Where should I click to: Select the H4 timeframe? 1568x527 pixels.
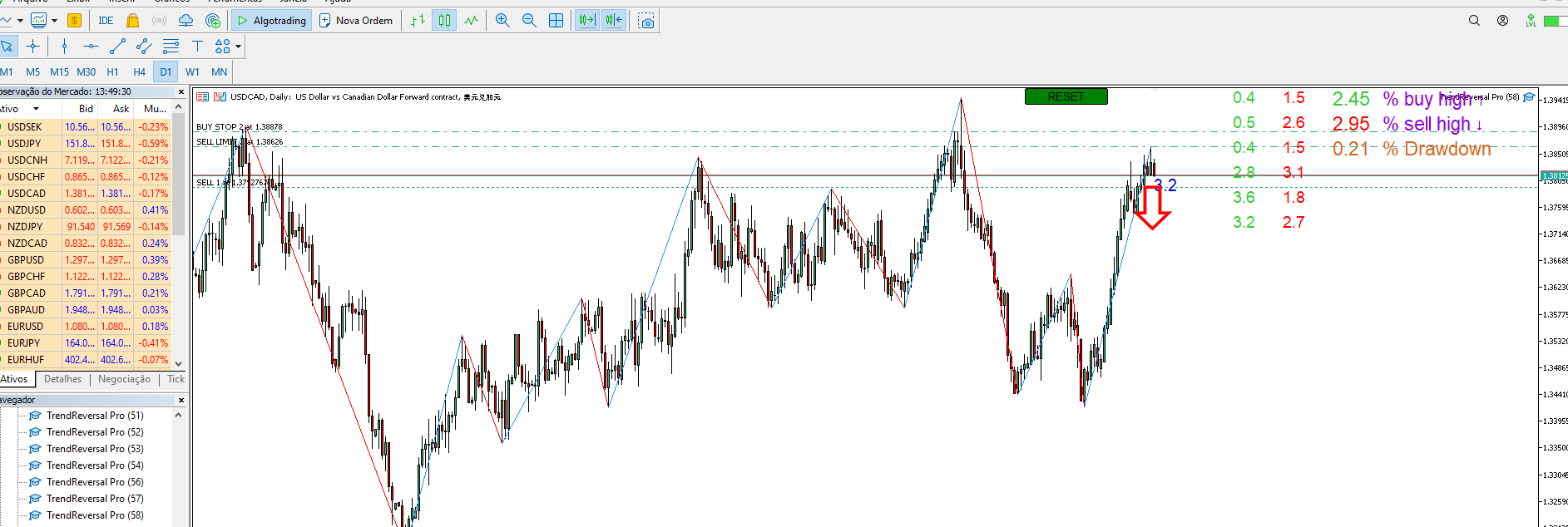139,72
